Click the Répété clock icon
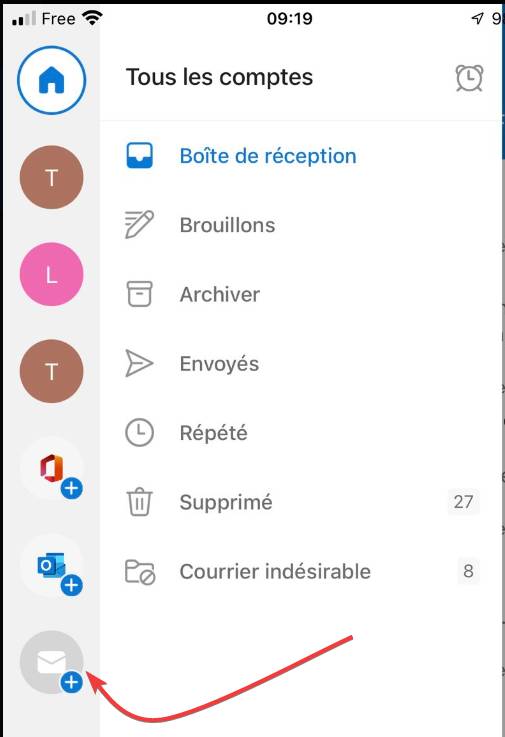 click(139, 432)
